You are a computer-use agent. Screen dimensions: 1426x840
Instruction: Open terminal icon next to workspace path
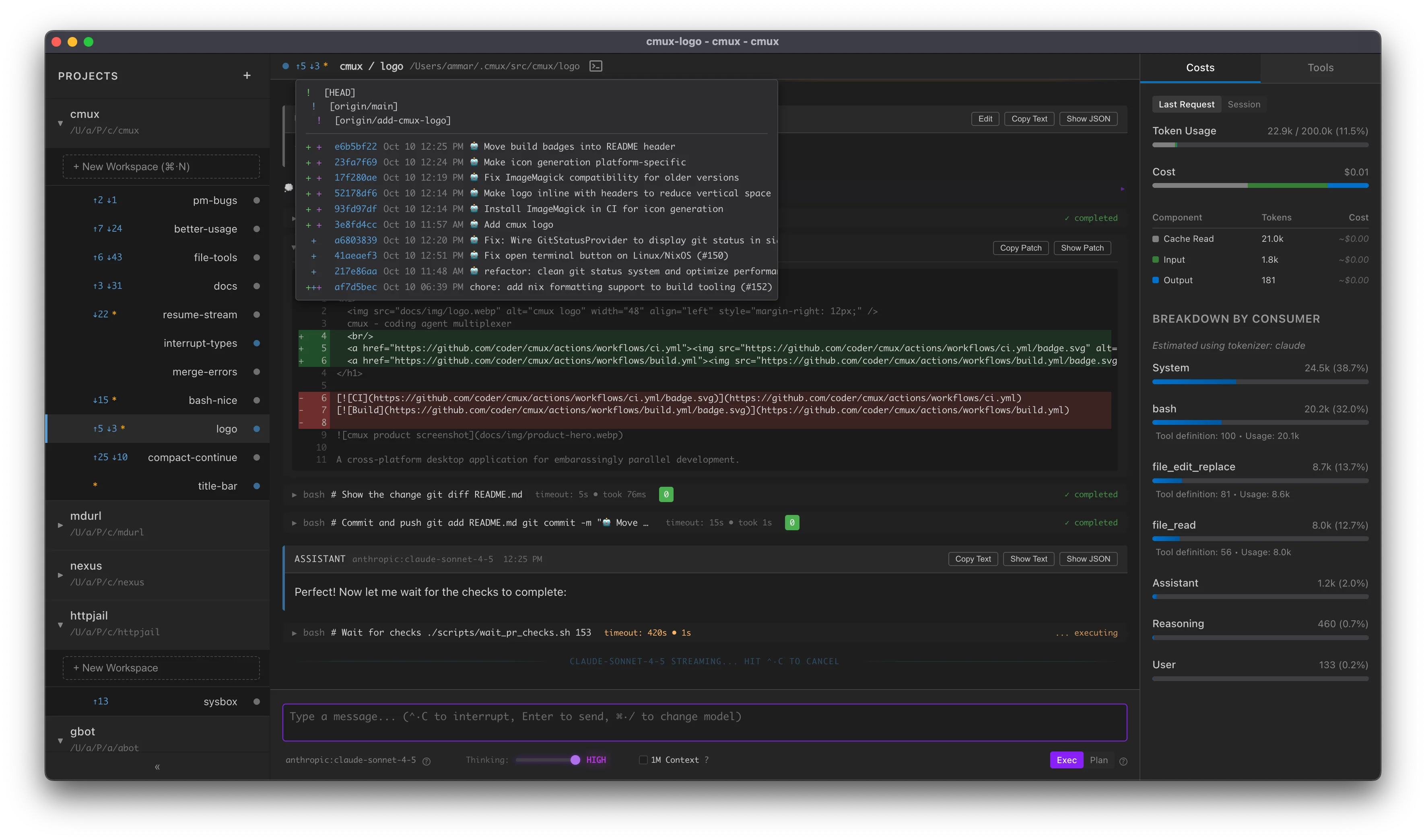(596, 66)
